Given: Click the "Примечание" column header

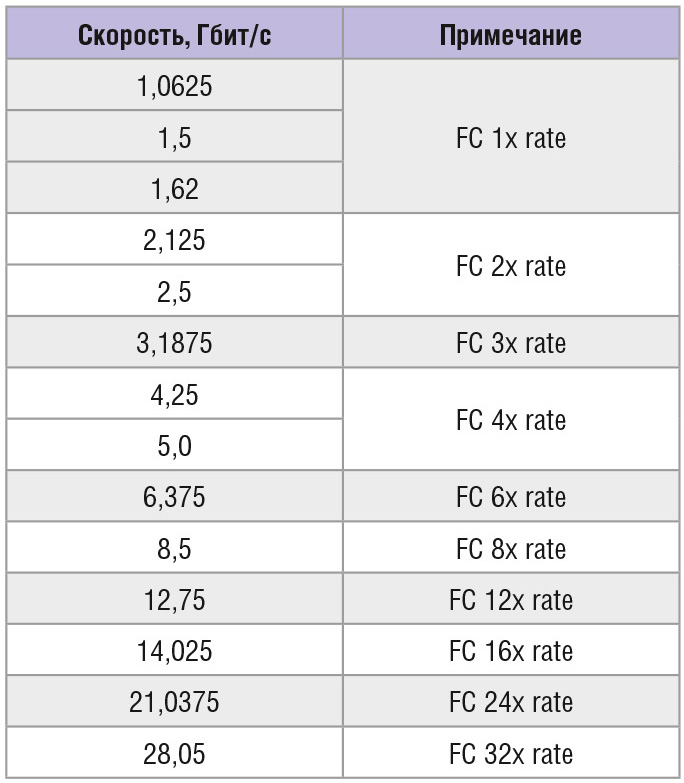Looking at the screenshot, I should point(510,37).
